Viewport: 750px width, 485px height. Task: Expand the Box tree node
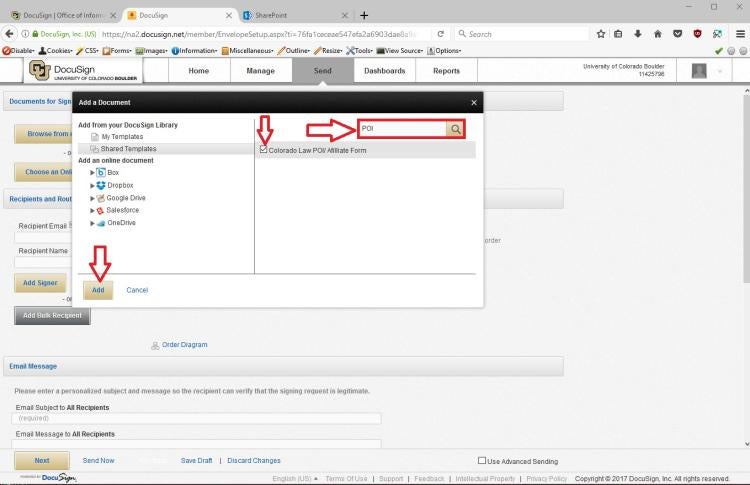click(x=92, y=173)
